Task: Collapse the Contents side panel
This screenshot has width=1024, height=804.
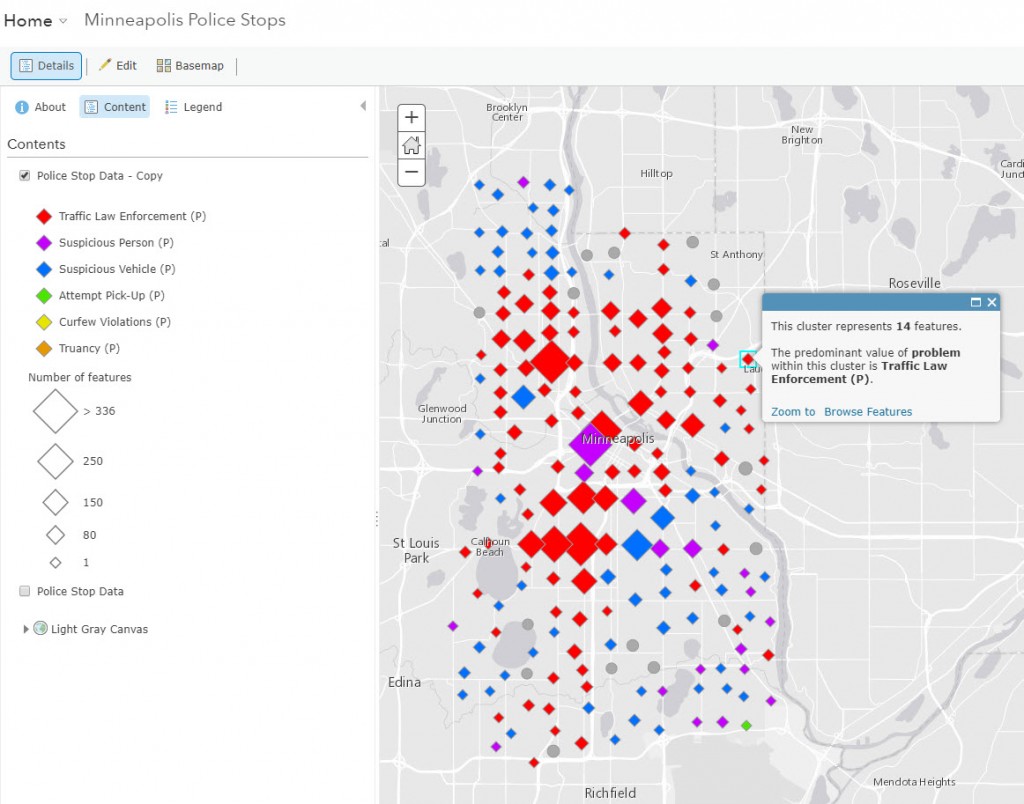Action: 364,104
